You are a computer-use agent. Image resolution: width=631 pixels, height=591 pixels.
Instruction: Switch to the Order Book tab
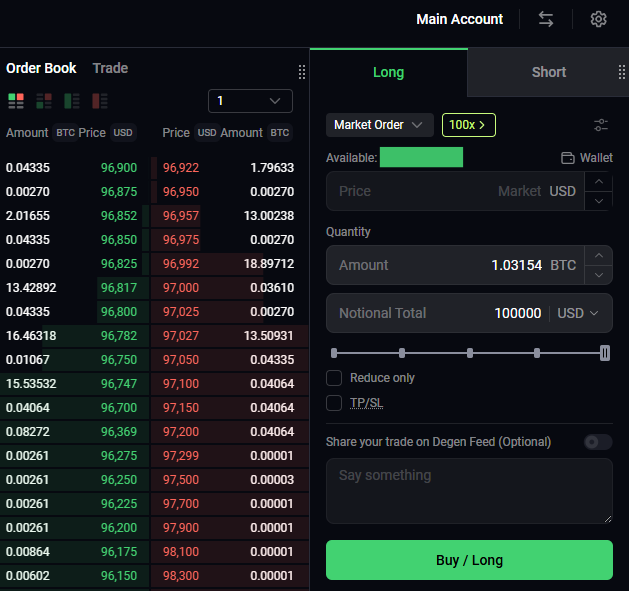point(41,68)
